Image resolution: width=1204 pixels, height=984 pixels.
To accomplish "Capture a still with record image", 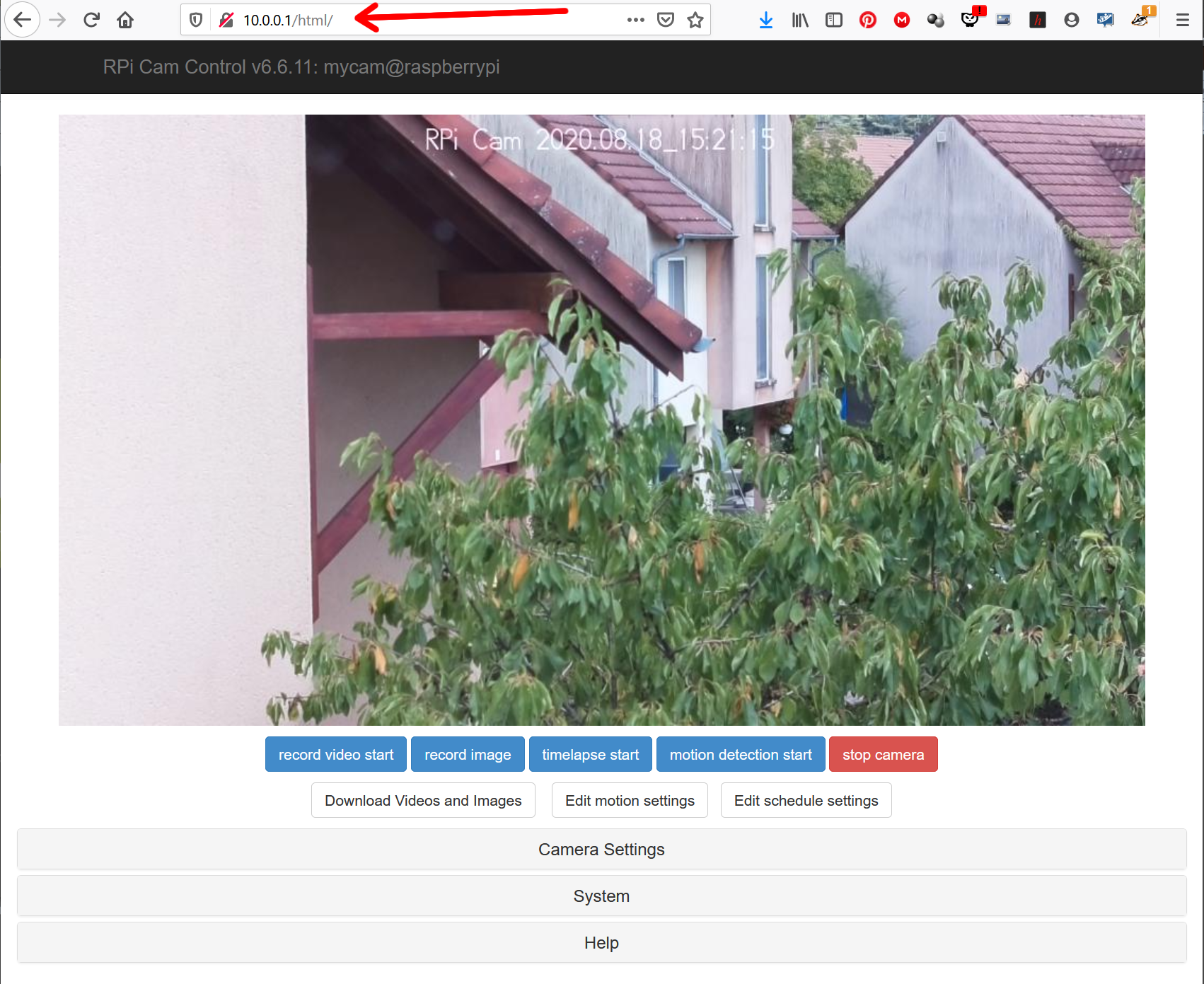I will (x=468, y=755).
